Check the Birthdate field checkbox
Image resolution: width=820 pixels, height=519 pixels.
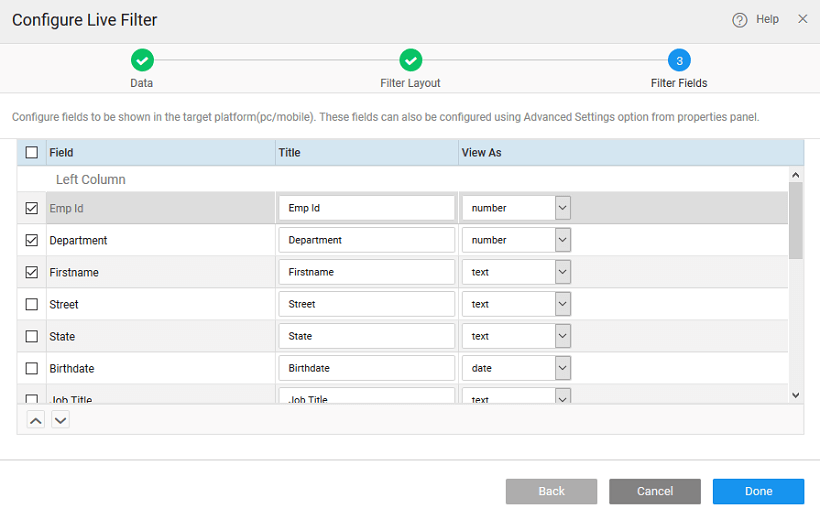tap(32, 368)
